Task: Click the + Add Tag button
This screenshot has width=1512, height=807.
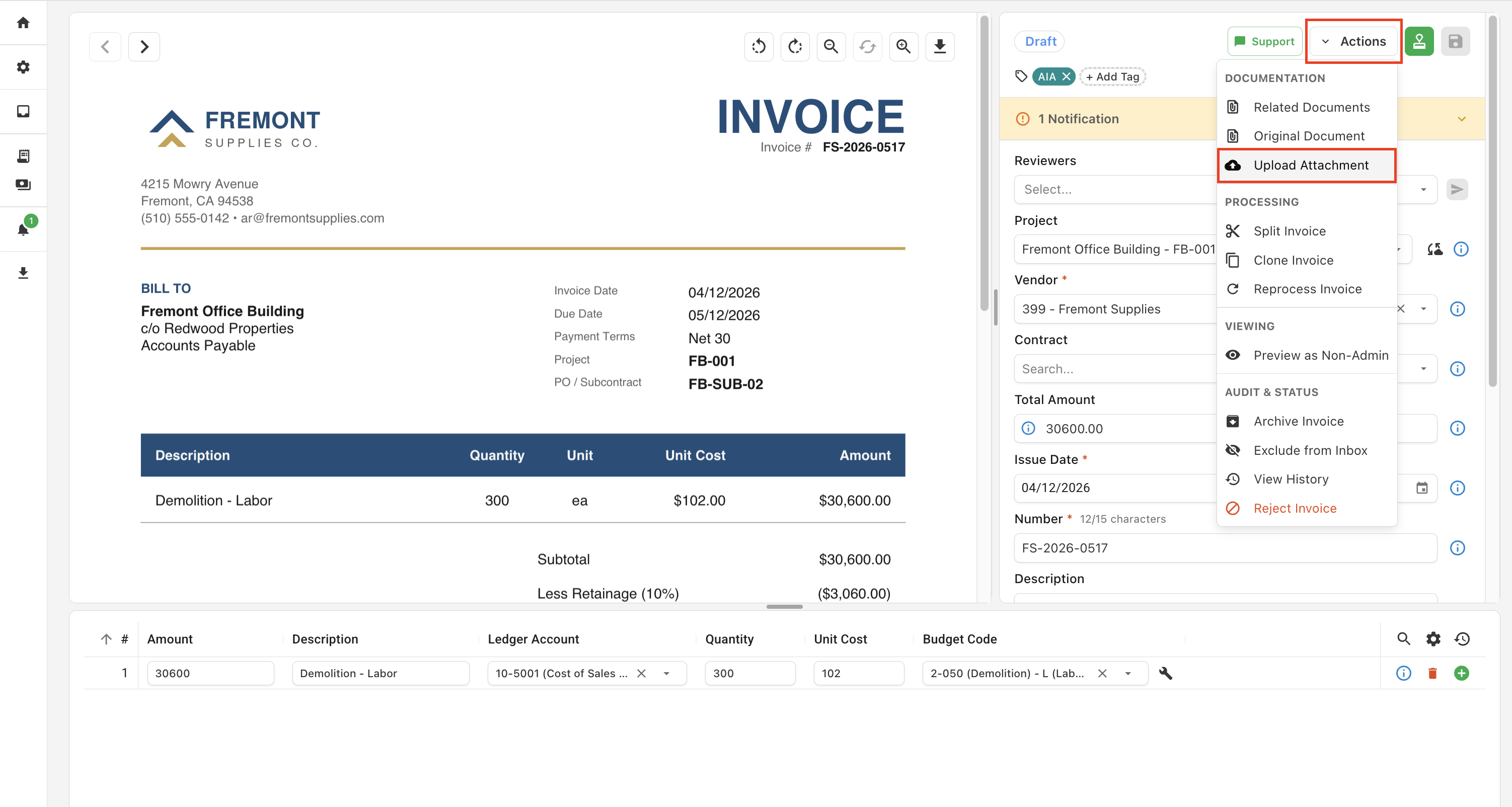Action: (1112, 76)
